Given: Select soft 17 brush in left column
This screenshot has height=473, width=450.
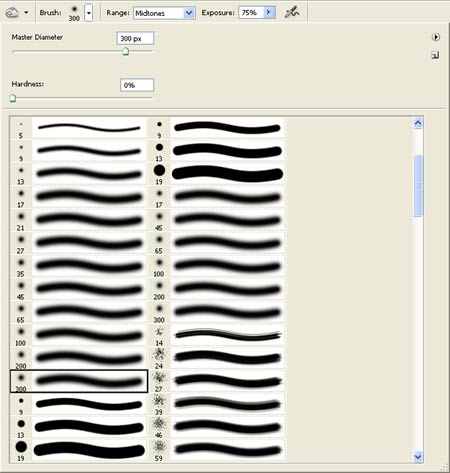Looking at the screenshot, I should [79, 197].
